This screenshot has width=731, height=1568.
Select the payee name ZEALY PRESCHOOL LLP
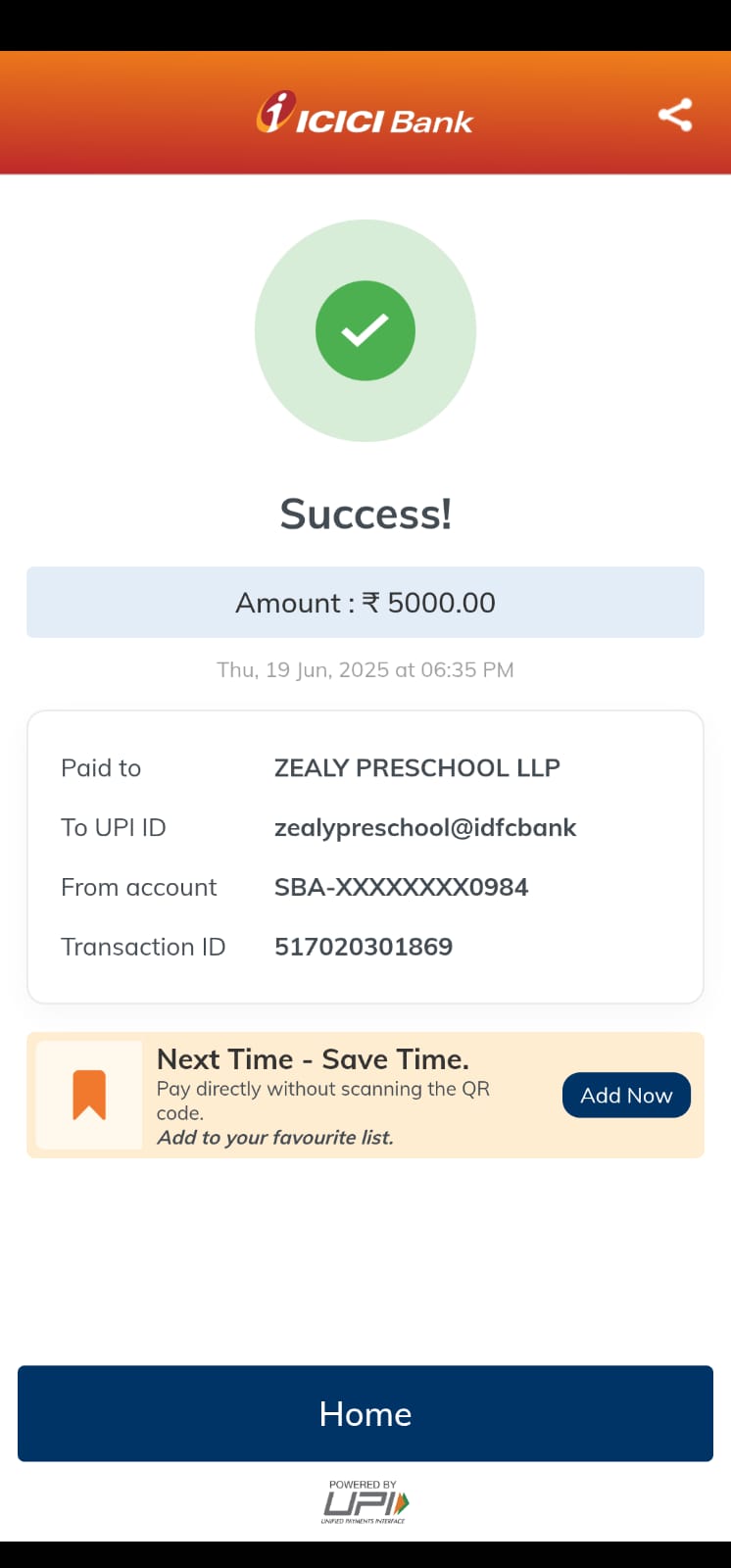click(x=417, y=768)
